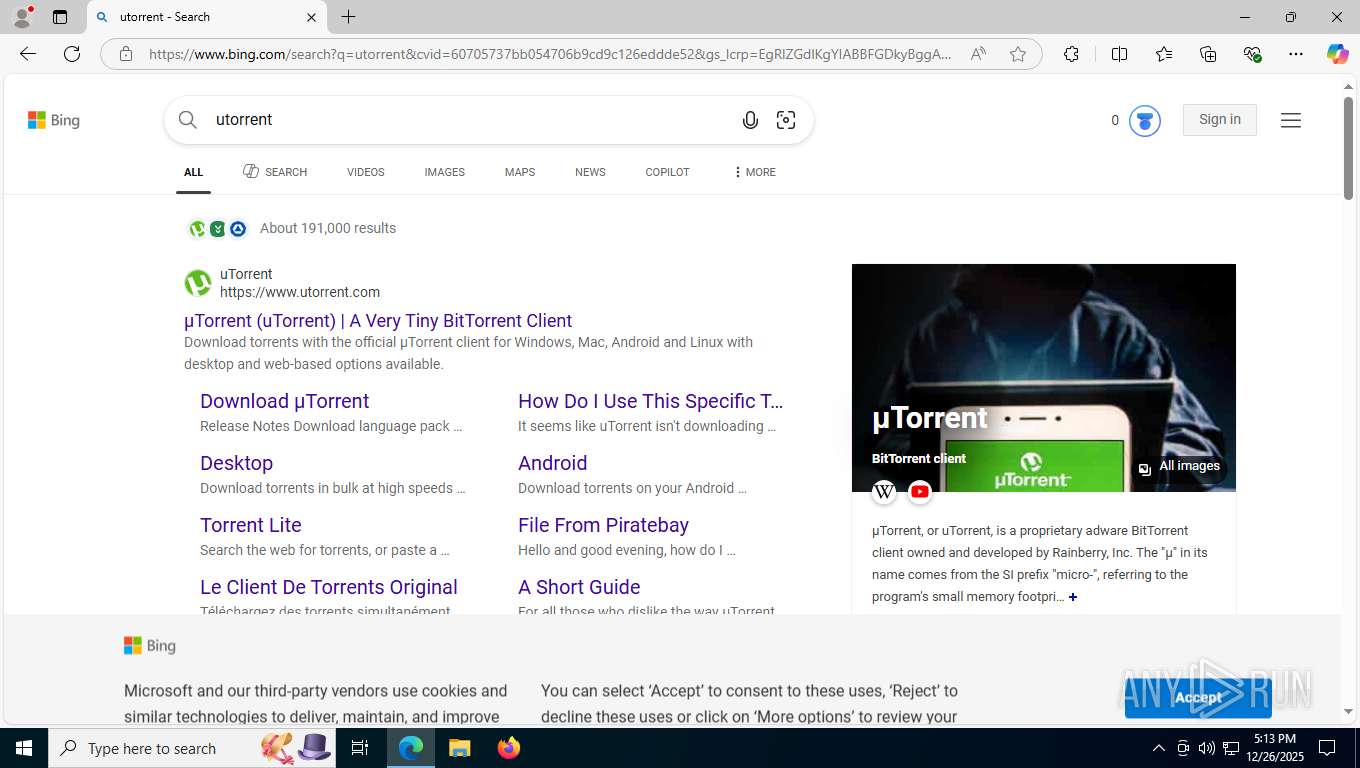Image resolution: width=1360 pixels, height=768 pixels.
Task: Open How Do I Use This Specific link
Action: [x=651, y=401]
